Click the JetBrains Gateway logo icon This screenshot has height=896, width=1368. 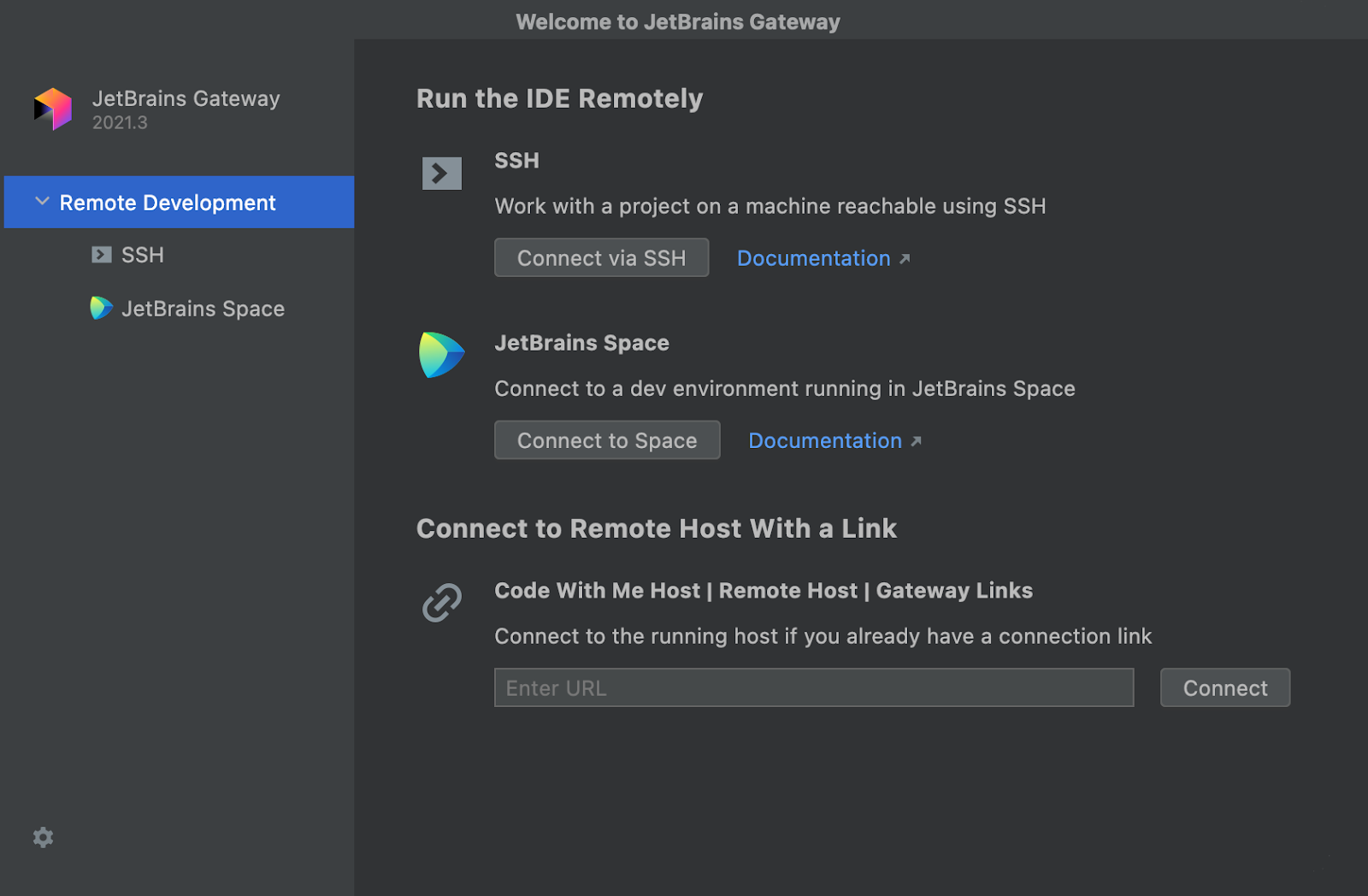pyautogui.click(x=53, y=109)
